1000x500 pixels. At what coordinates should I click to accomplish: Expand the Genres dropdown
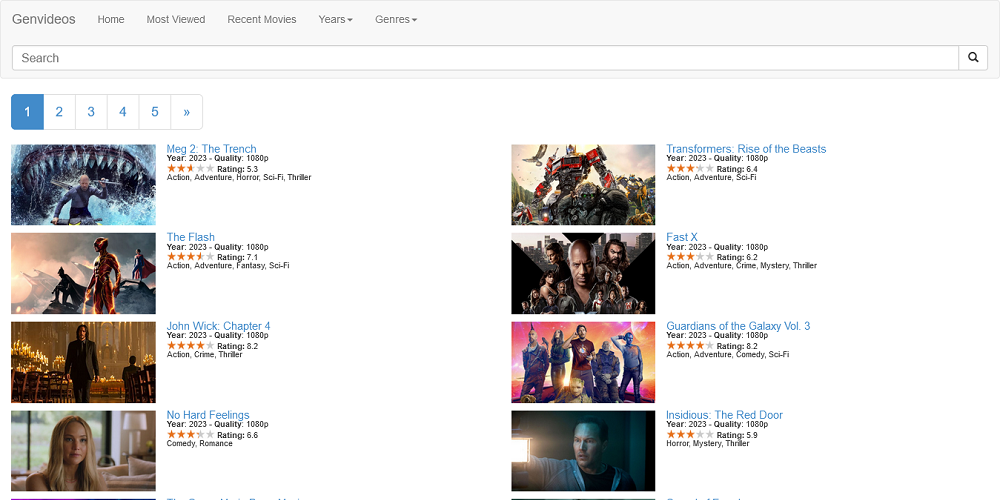click(x=396, y=19)
